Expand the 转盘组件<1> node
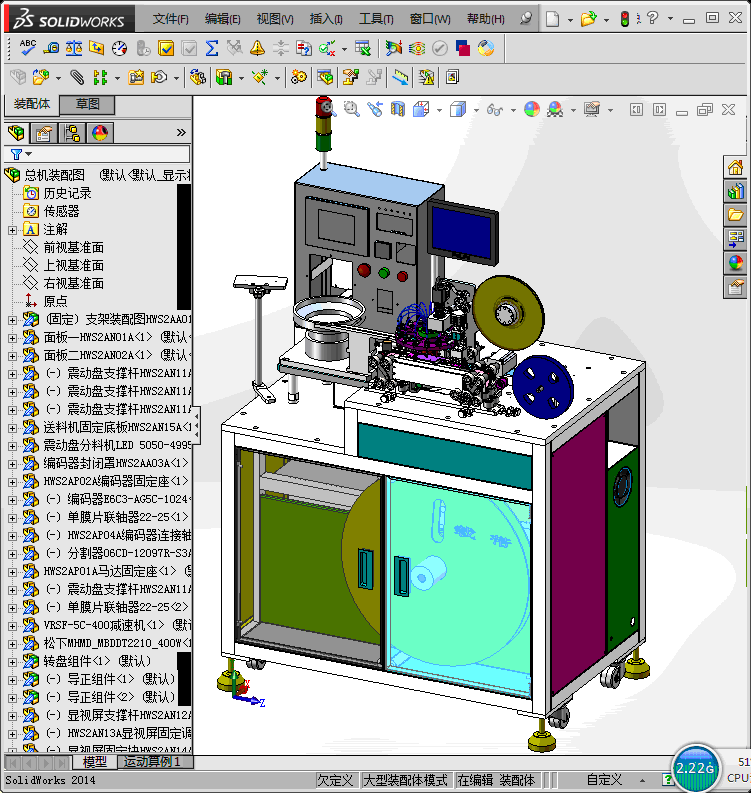Screen dimensions: 751x793 tap(12, 662)
